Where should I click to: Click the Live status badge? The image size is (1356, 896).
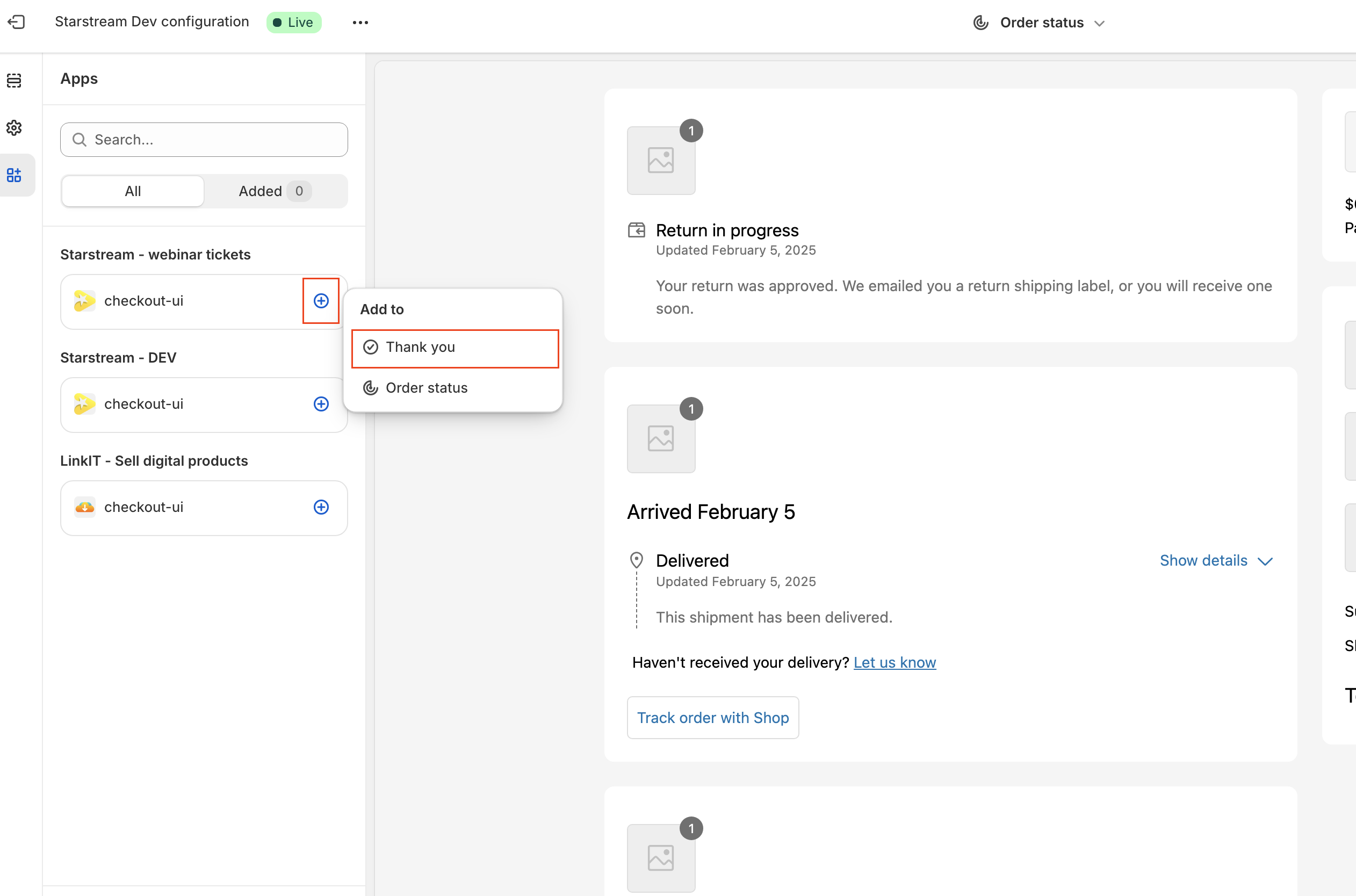(x=294, y=22)
